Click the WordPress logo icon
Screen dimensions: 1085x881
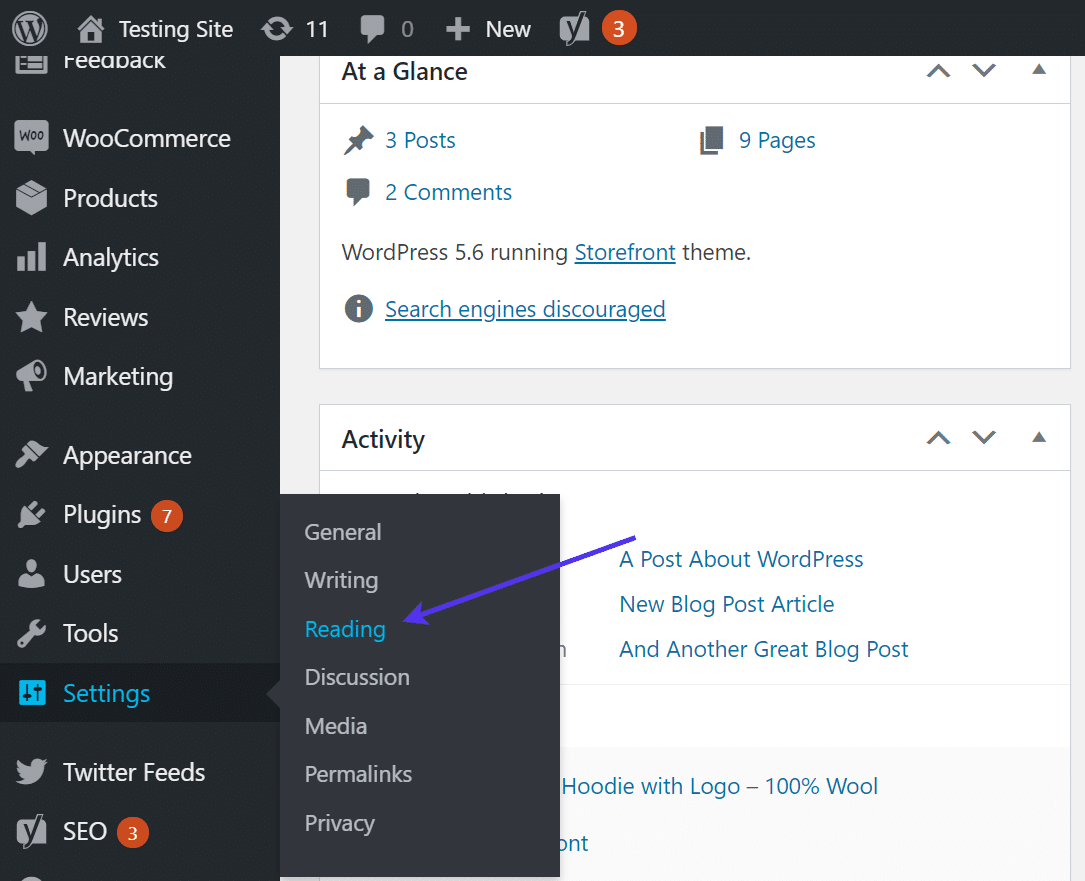(x=30, y=29)
